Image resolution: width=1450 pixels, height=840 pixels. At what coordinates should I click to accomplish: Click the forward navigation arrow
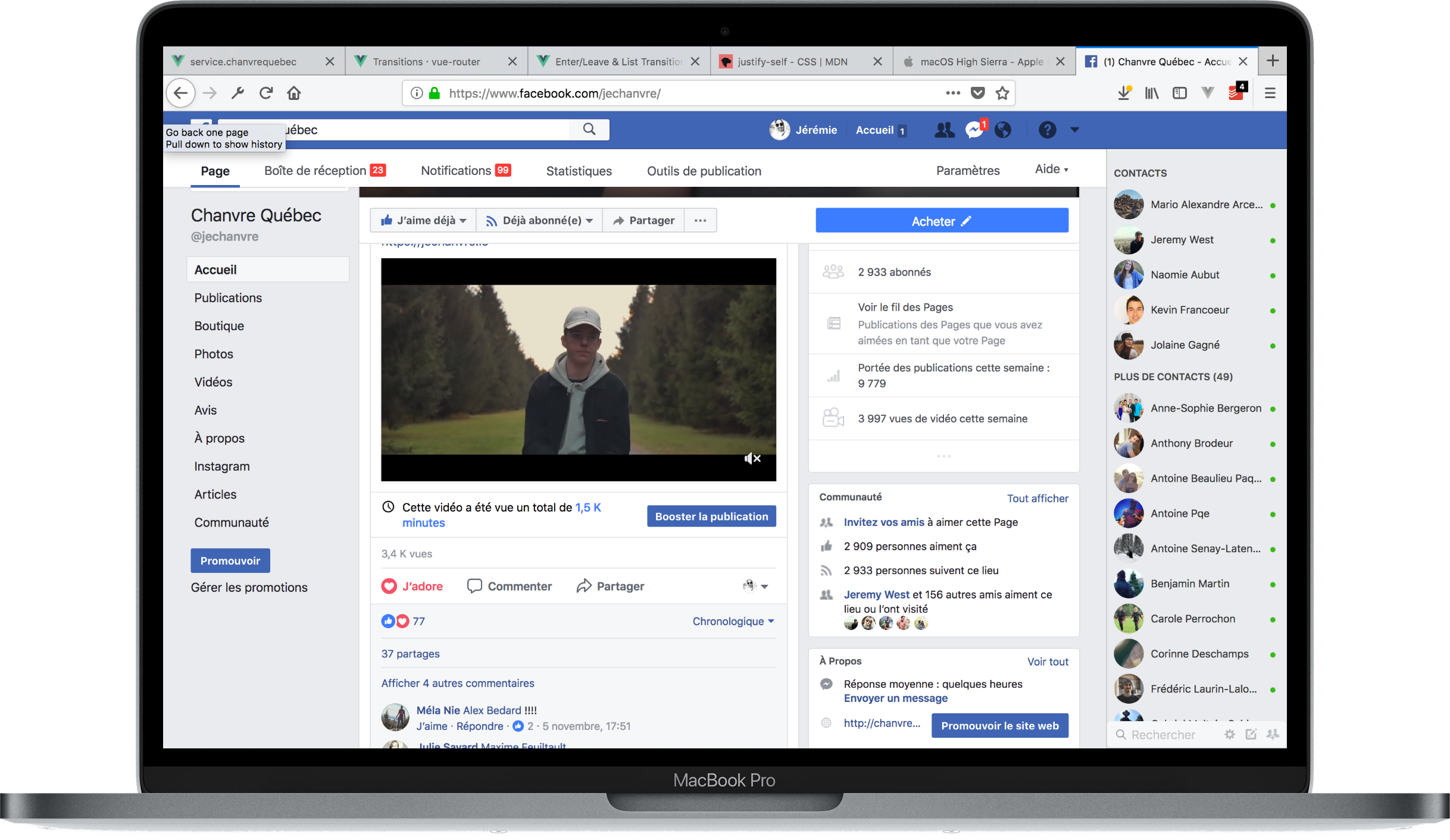[x=210, y=93]
